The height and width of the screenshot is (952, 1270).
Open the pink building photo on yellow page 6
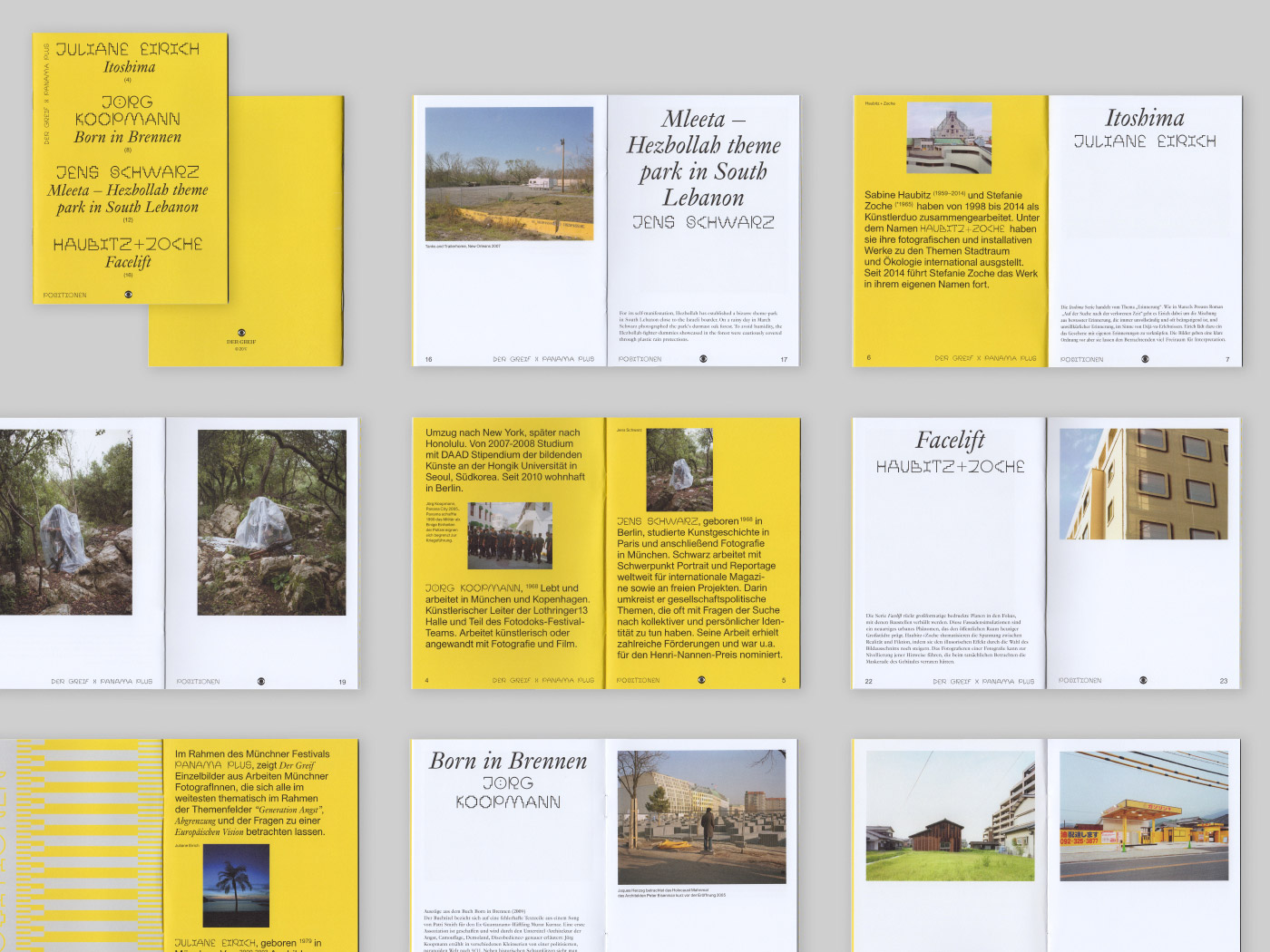(x=949, y=137)
